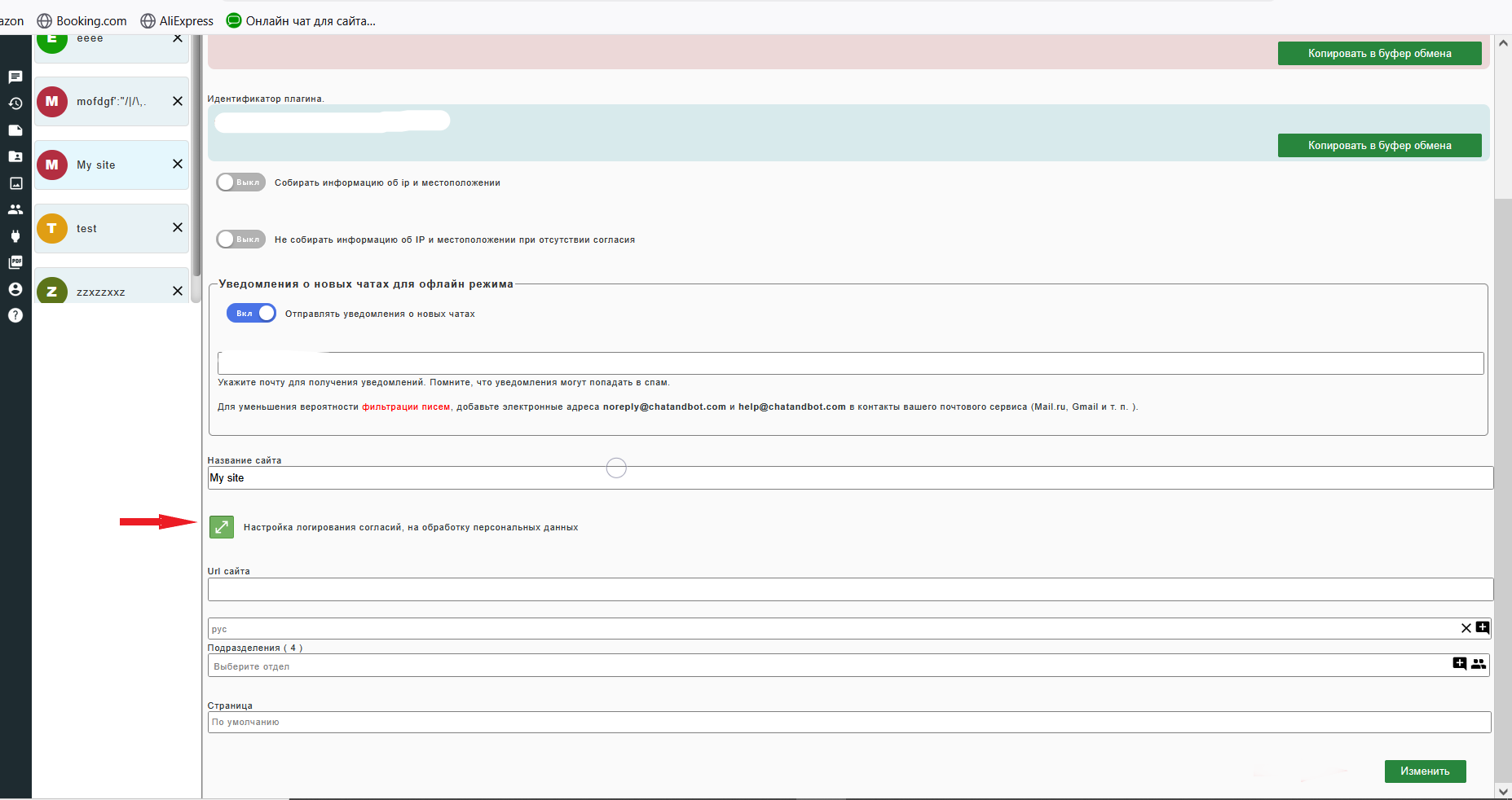The height and width of the screenshot is (800, 1512).
Task: Open the page selection dropdown field
Action: click(848, 722)
